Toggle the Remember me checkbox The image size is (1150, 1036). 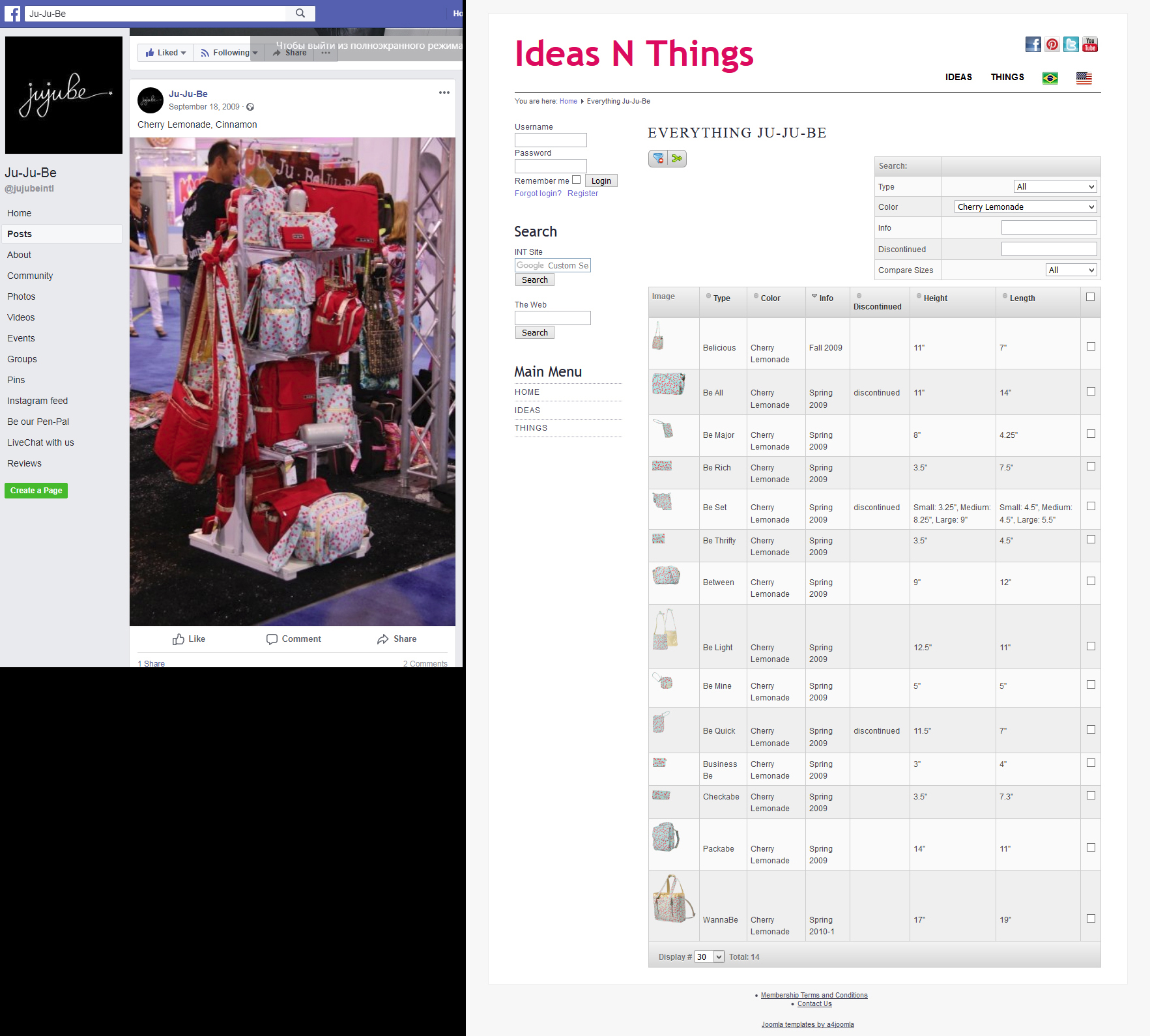(576, 180)
